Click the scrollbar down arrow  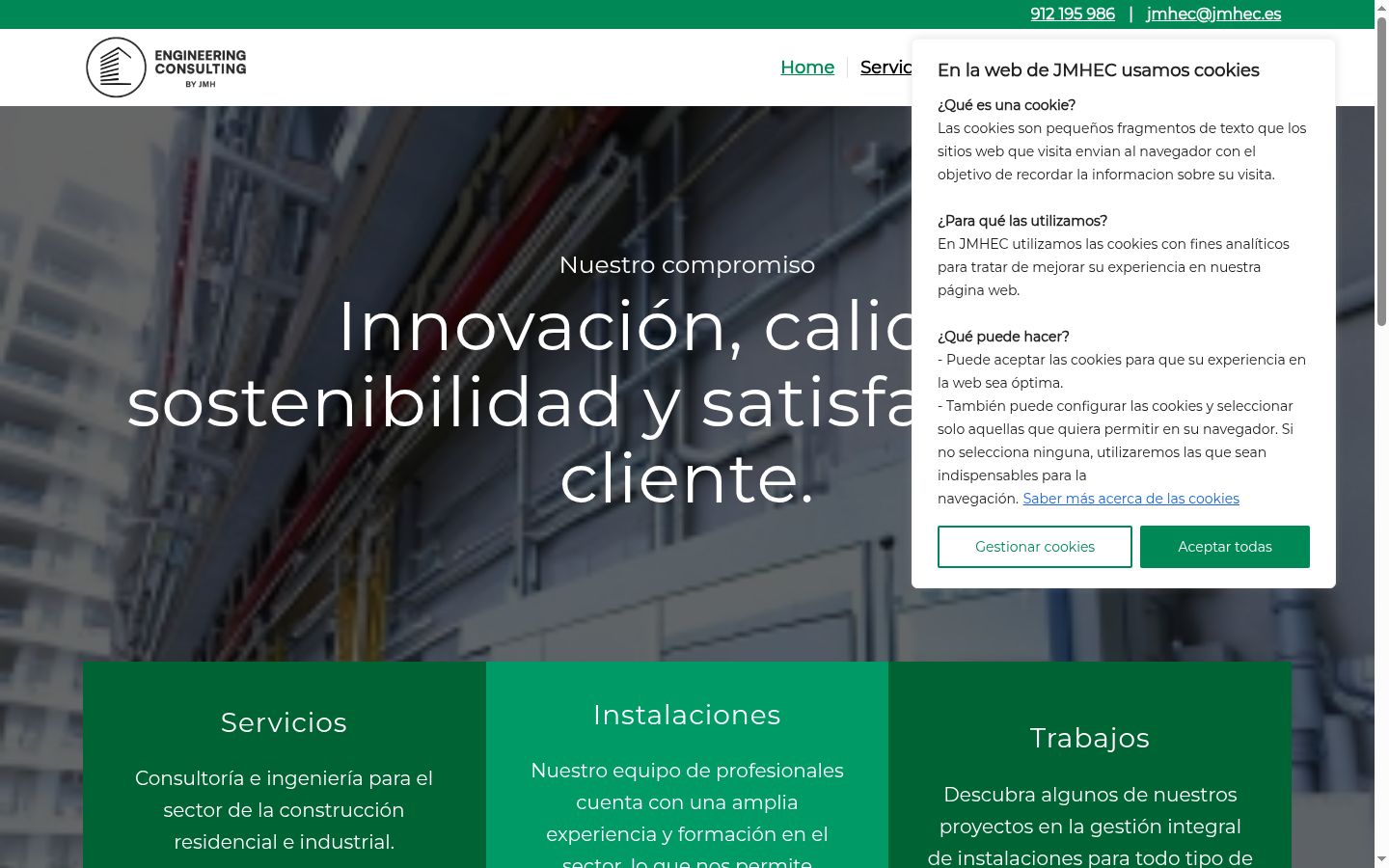(1381, 859)
